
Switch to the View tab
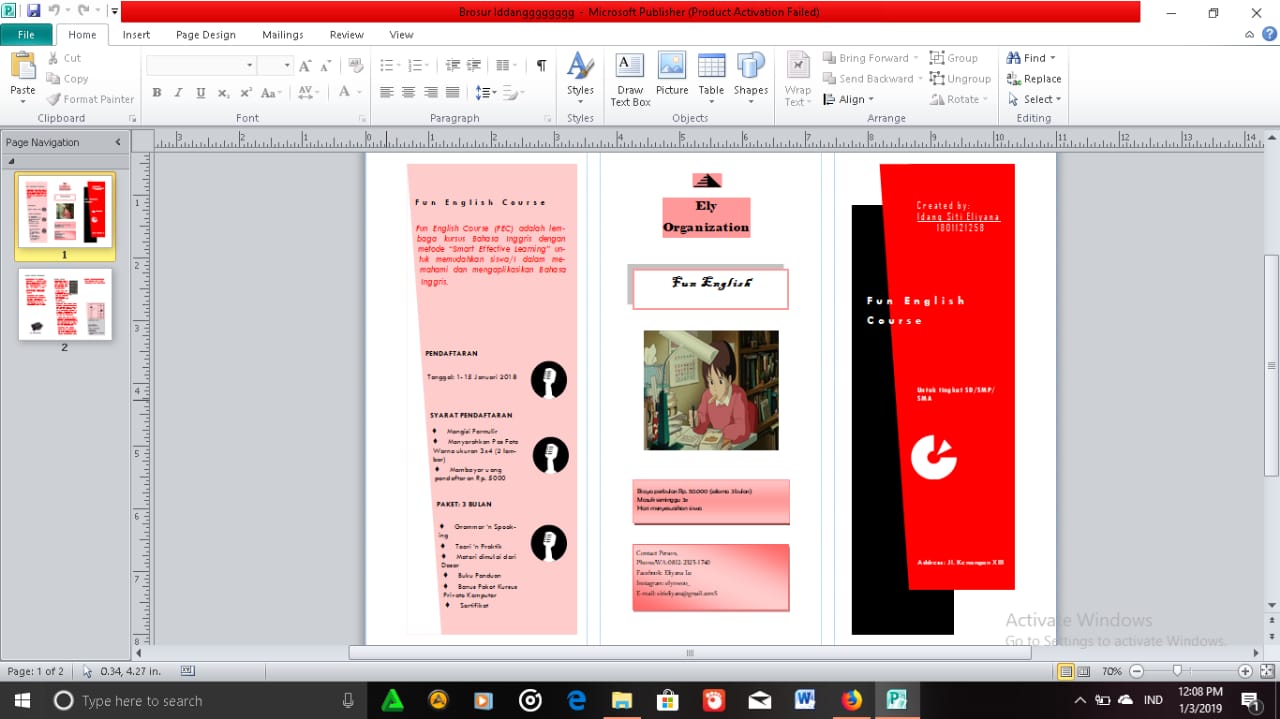coord(401,34)
